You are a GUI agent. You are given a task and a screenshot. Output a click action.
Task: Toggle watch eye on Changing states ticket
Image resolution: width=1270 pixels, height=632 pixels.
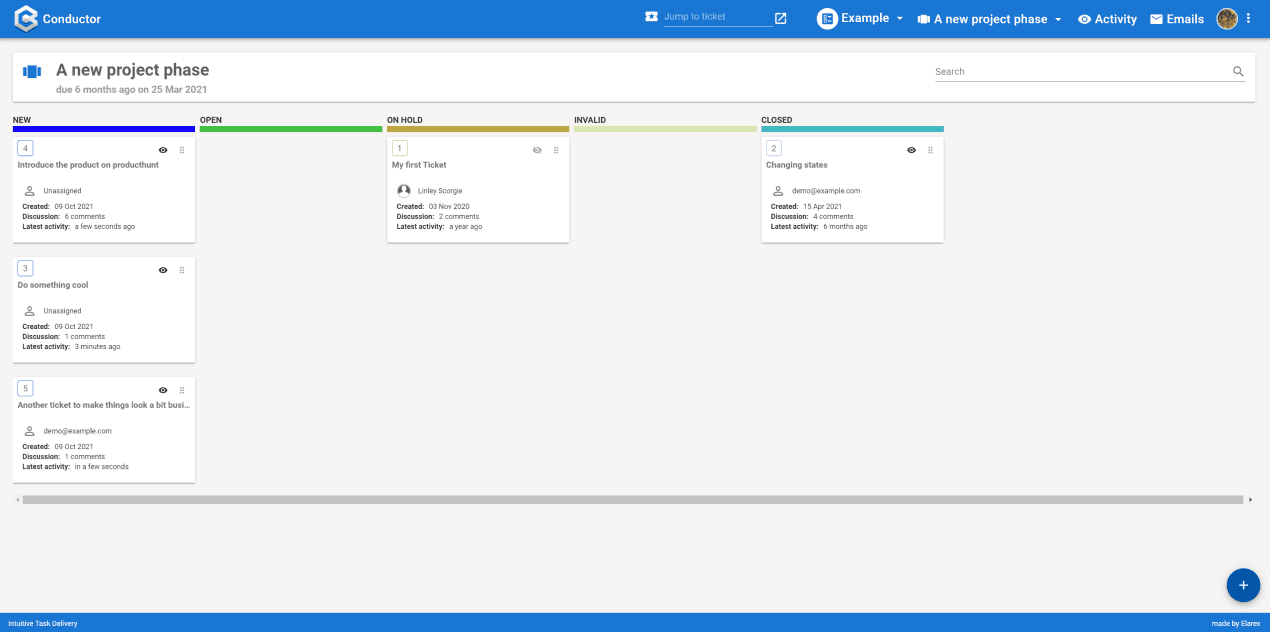(x=911, y=150)
